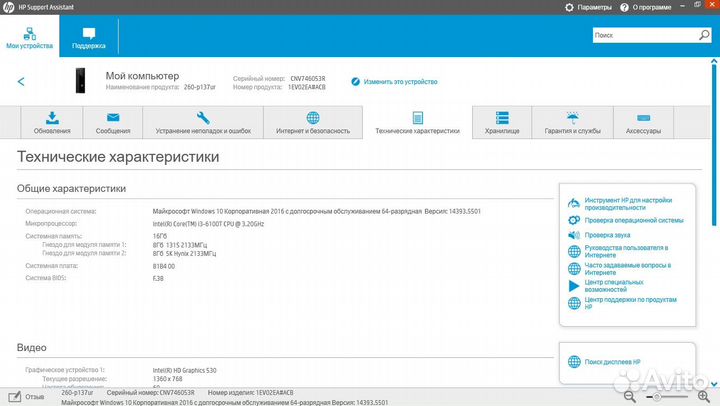Open Устранение неполадок и ошибок tab
The height and width of the screenshot is (406, 720).
(203, 122)
